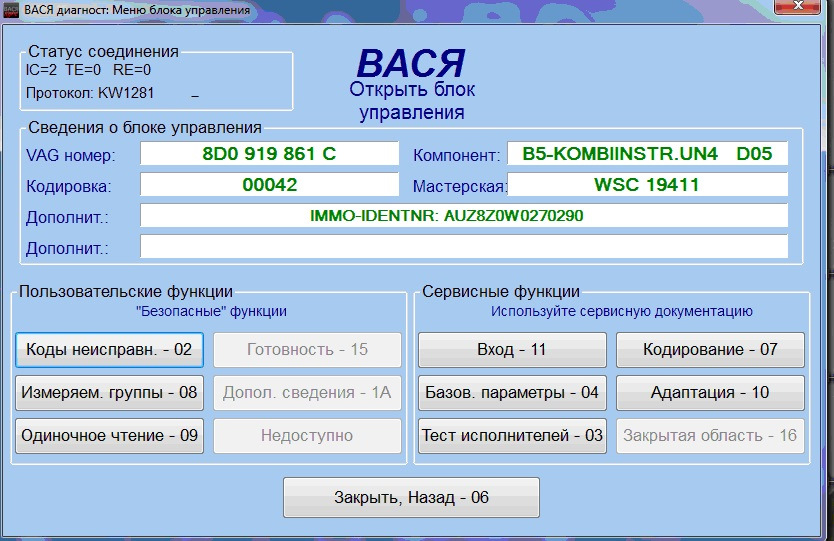Click the IC=2 TE=0 RE=0 status text
Image resolution: width=834 pixels, height=541 pixels.
pos(88,70)
